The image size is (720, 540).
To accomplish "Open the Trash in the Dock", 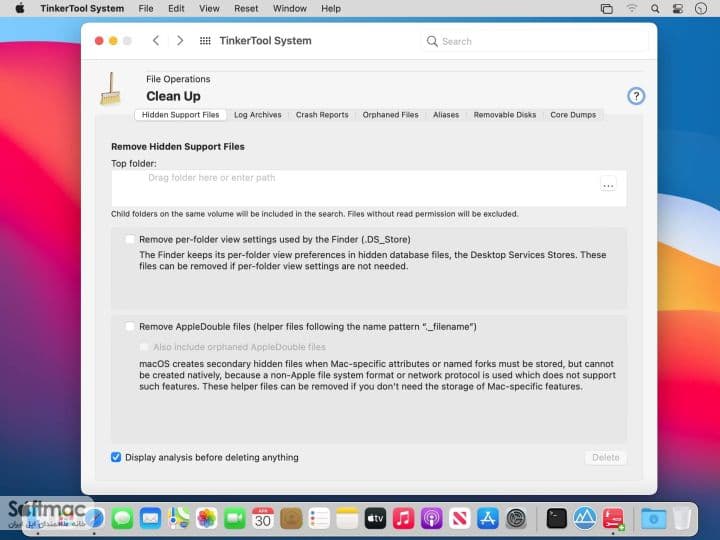I will pyautogui.click(x=682, y=519).
